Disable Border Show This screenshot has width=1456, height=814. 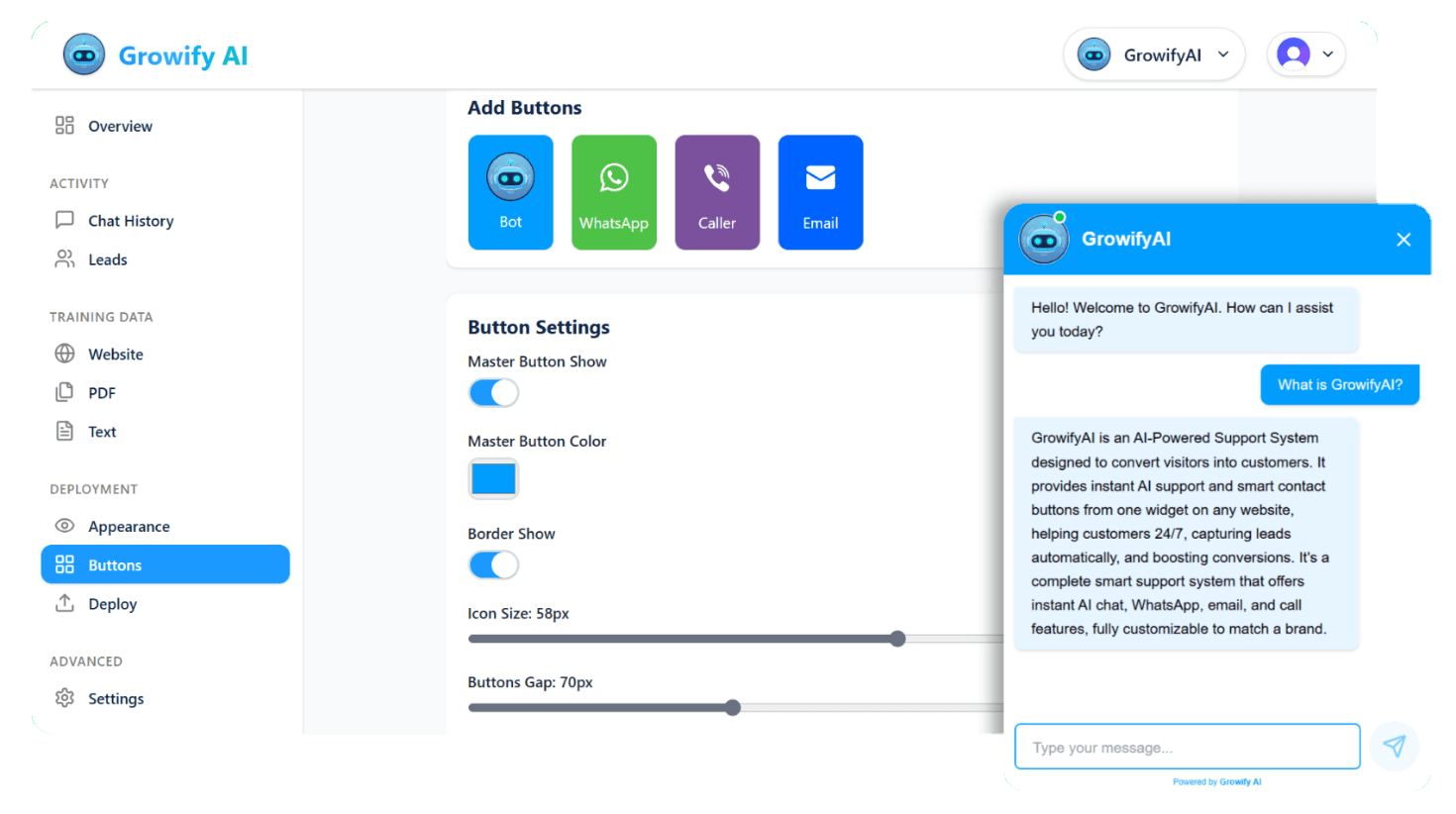(x=493, y=564)
